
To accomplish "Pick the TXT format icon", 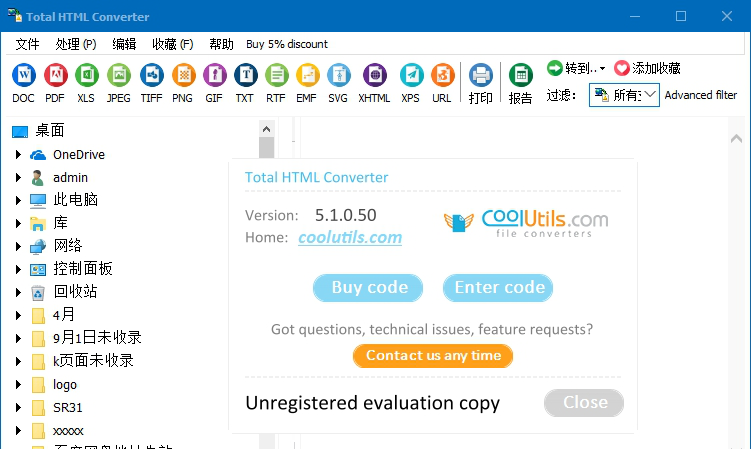I will pos(246,75).
